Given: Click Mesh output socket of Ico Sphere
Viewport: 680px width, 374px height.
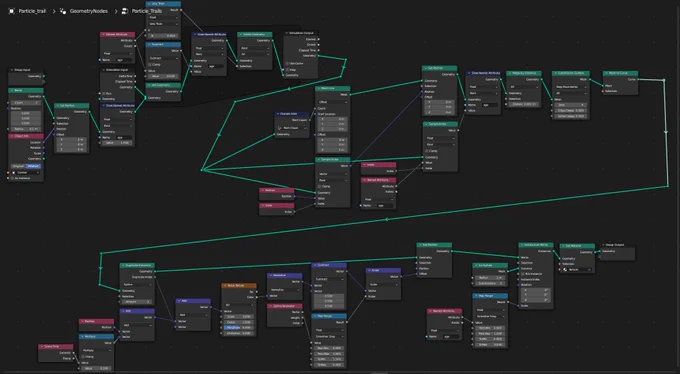Looking at the screenshot, I should point(508,271).
